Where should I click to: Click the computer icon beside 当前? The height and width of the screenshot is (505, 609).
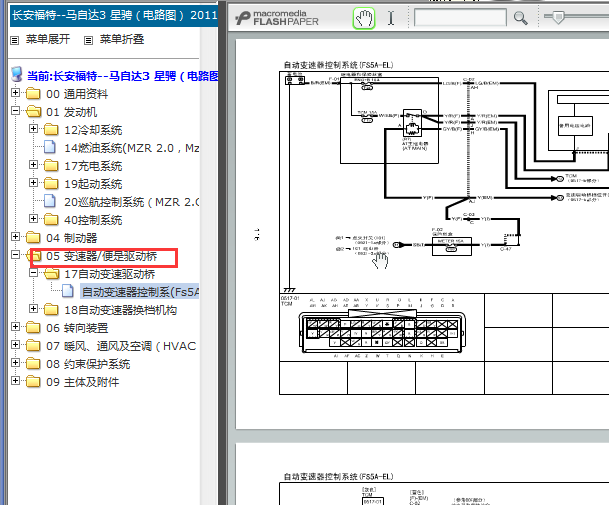(x=17, y=74)
